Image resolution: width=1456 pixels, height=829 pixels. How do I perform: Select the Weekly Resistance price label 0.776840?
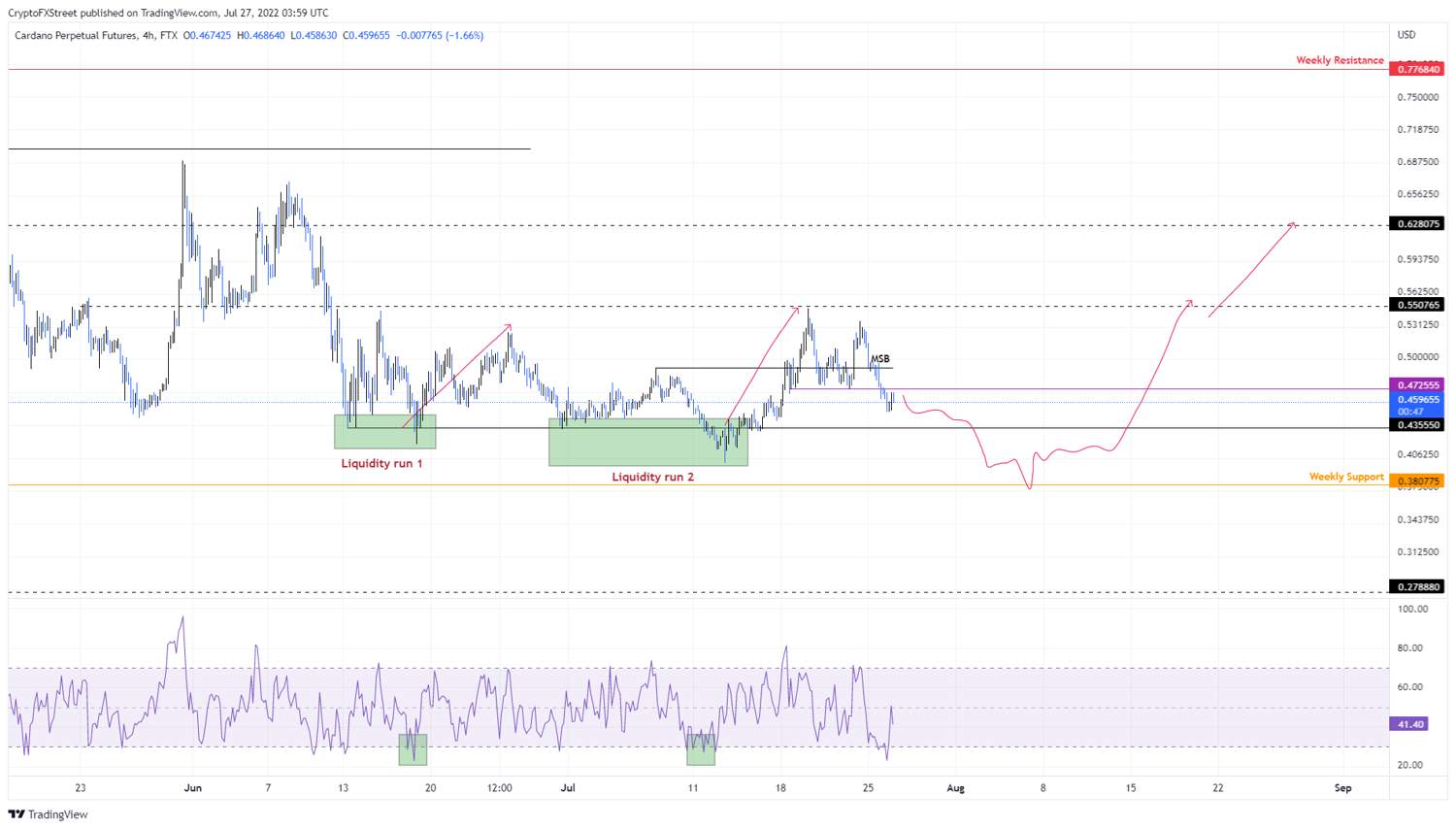tap(1417, 69)
